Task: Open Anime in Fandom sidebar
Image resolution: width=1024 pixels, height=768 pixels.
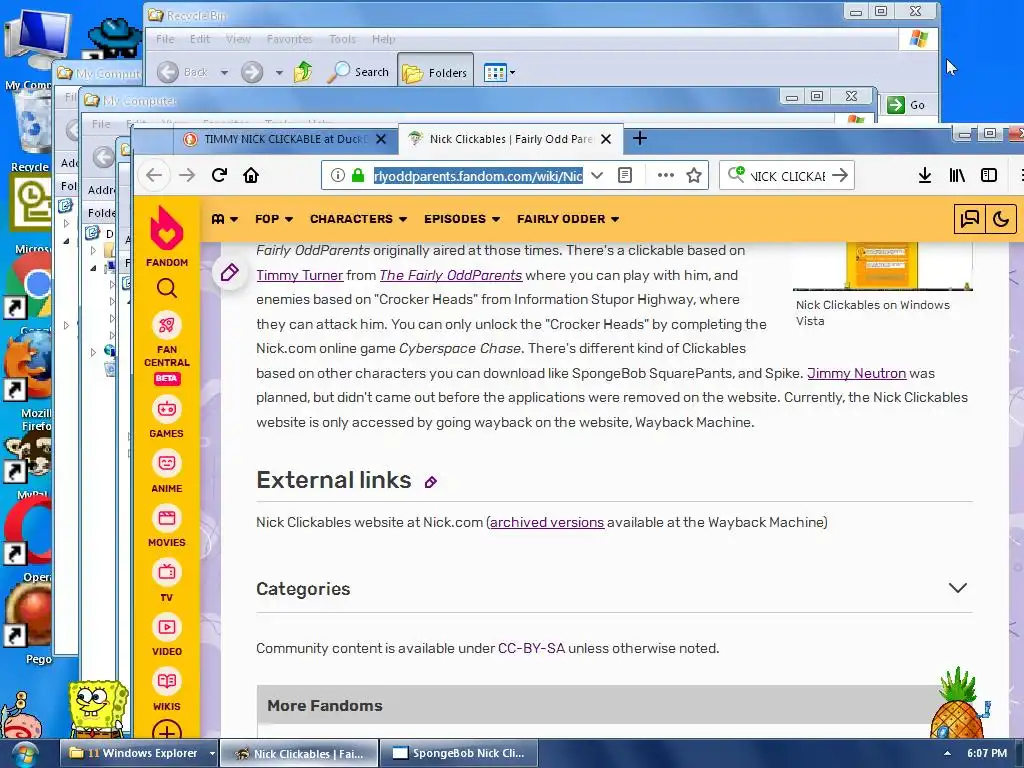Action: pos(167,472)
